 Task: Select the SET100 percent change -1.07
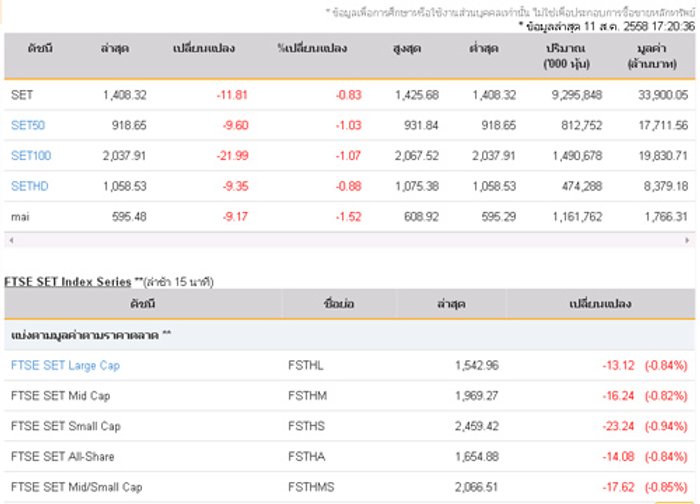[348, 156]
